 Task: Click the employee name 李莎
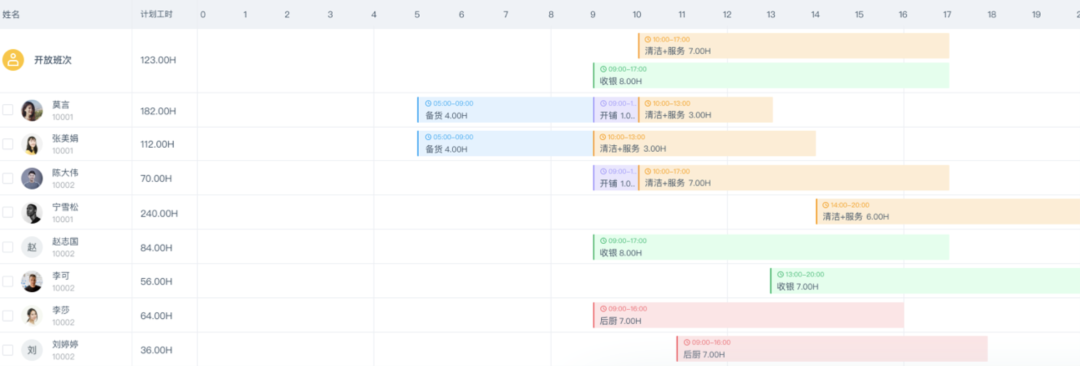click(x=61, y=310)
